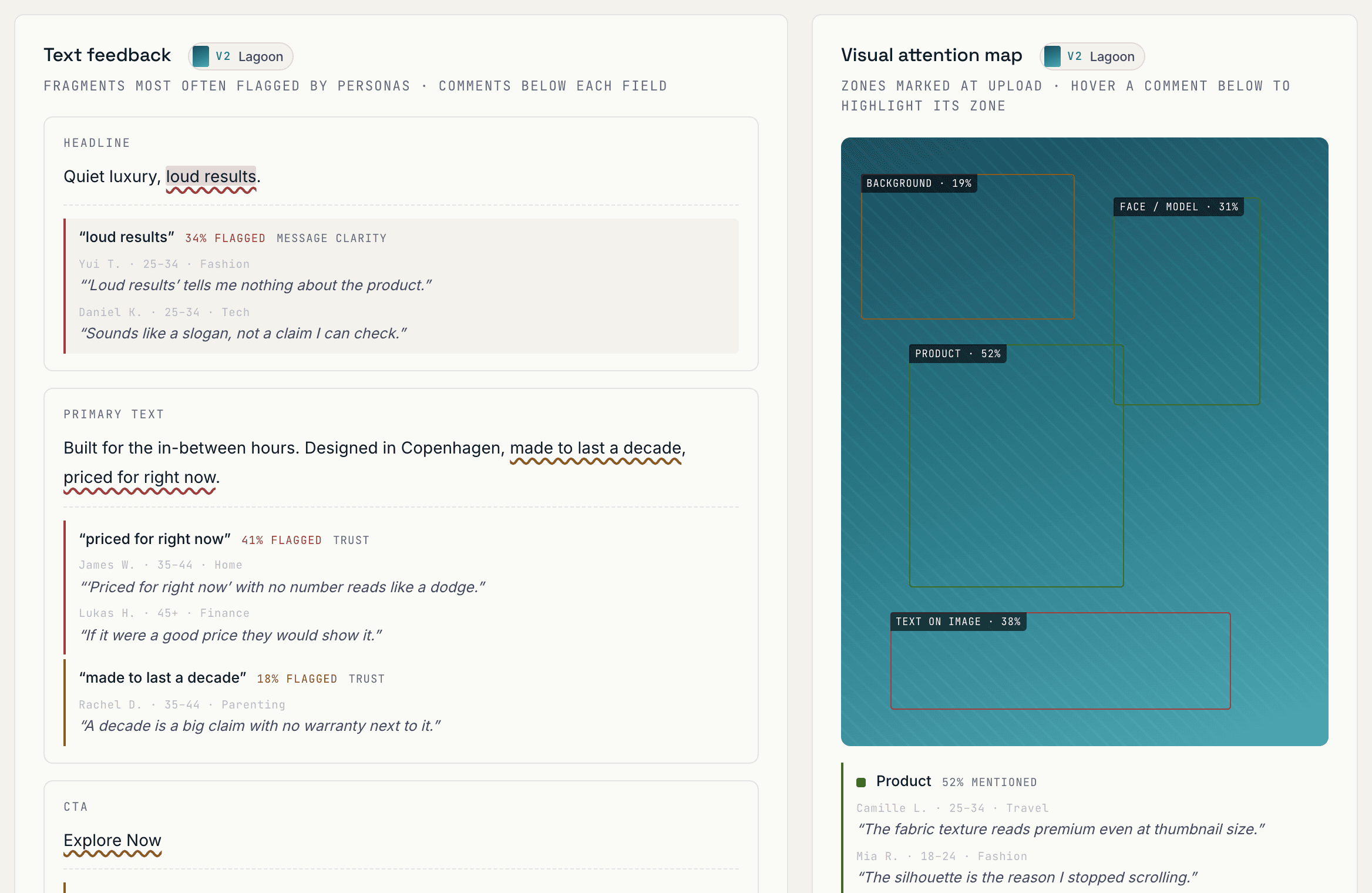
Task: Click James W.'s "reads like a dodge" comment
Action: tap(283, 587)
